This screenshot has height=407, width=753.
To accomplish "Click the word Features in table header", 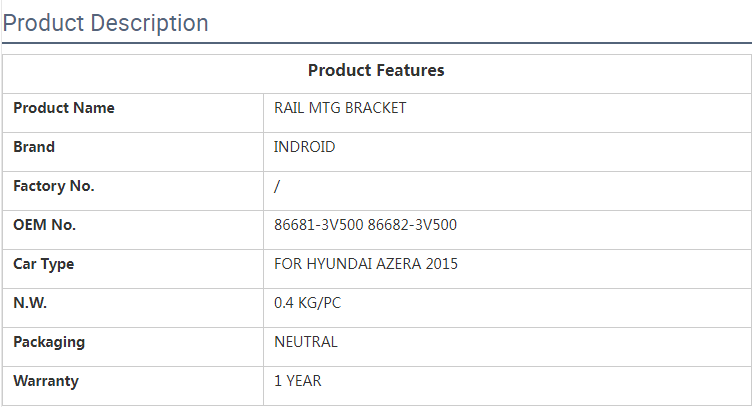I will coord(411,70).
